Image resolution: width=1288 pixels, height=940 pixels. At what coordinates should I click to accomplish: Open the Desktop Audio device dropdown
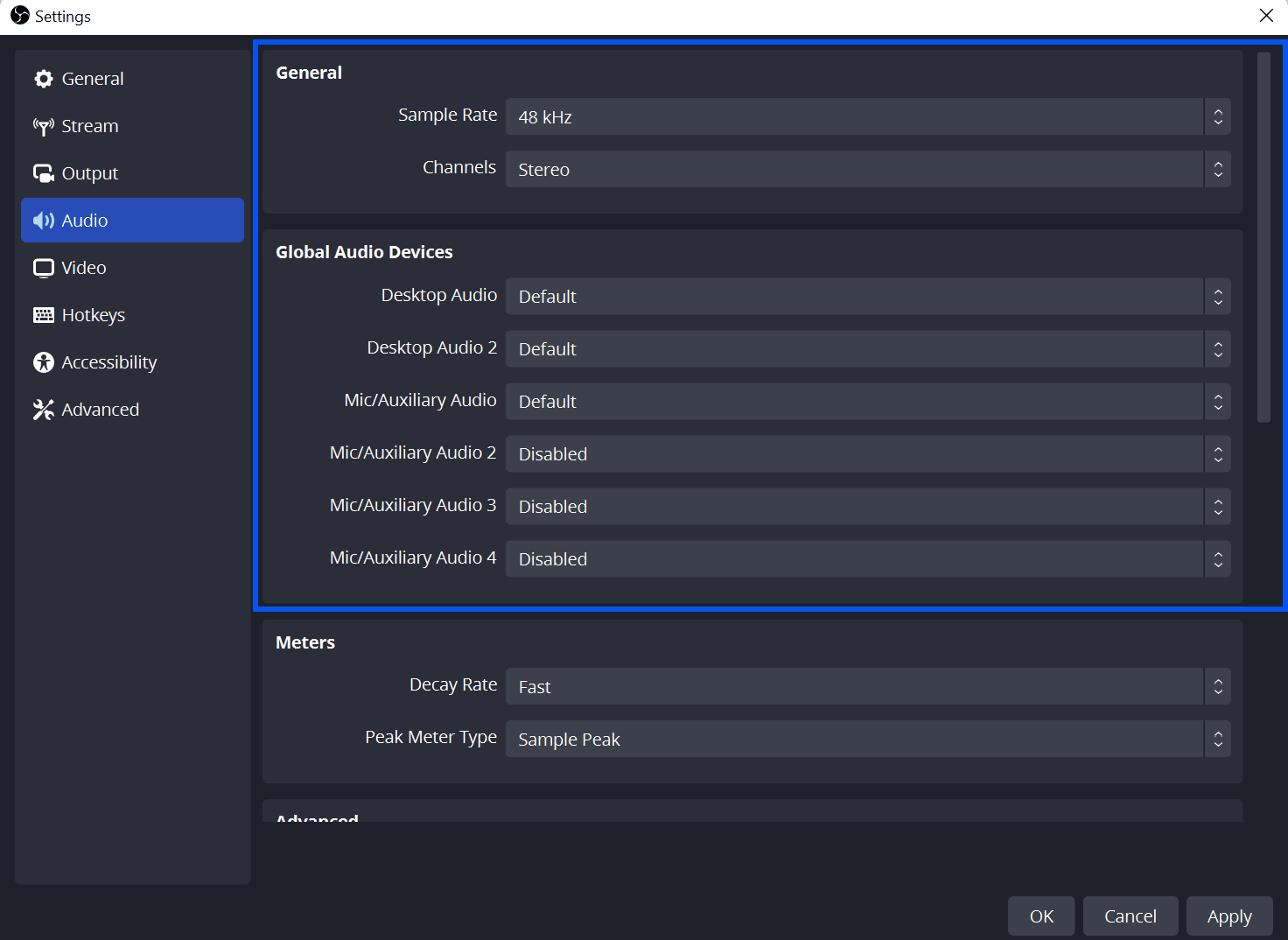point(868,297)
